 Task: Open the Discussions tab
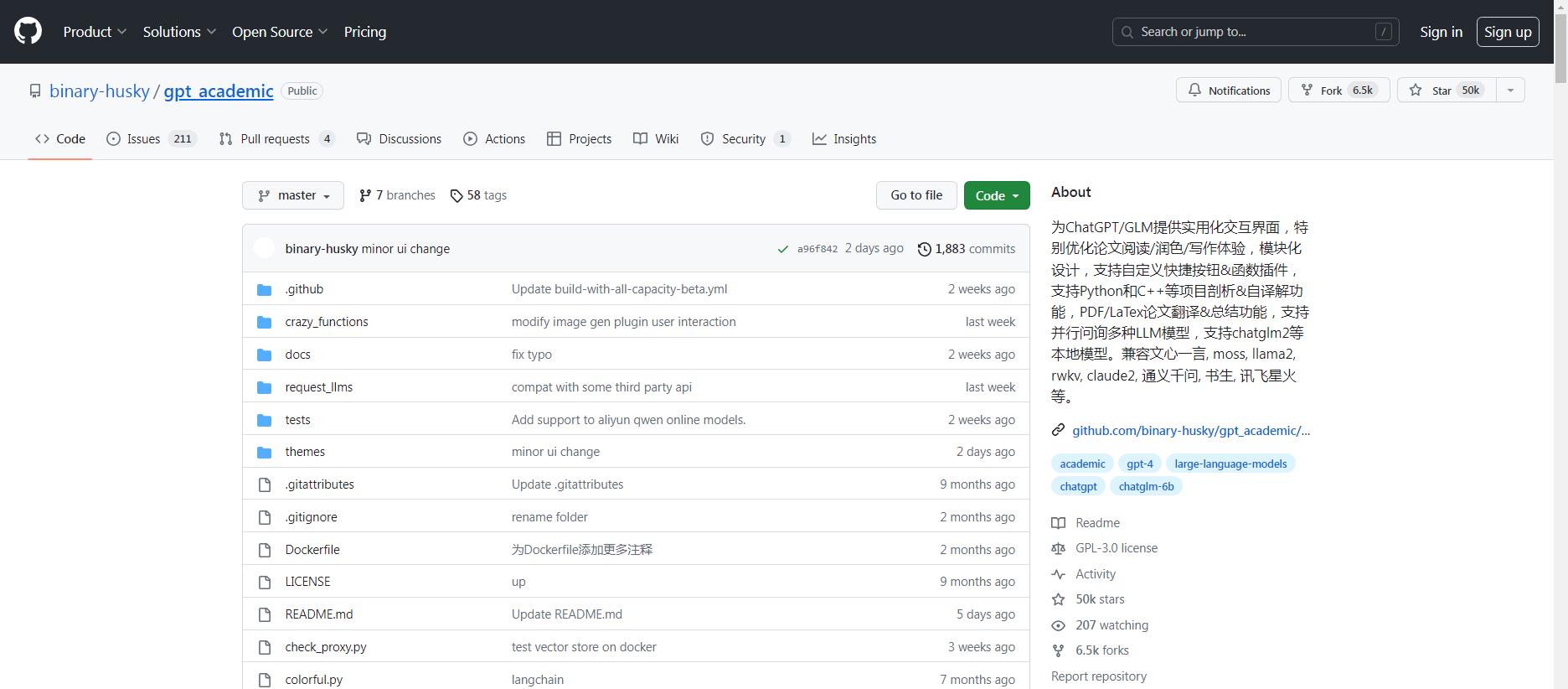(x=399, y=139)
